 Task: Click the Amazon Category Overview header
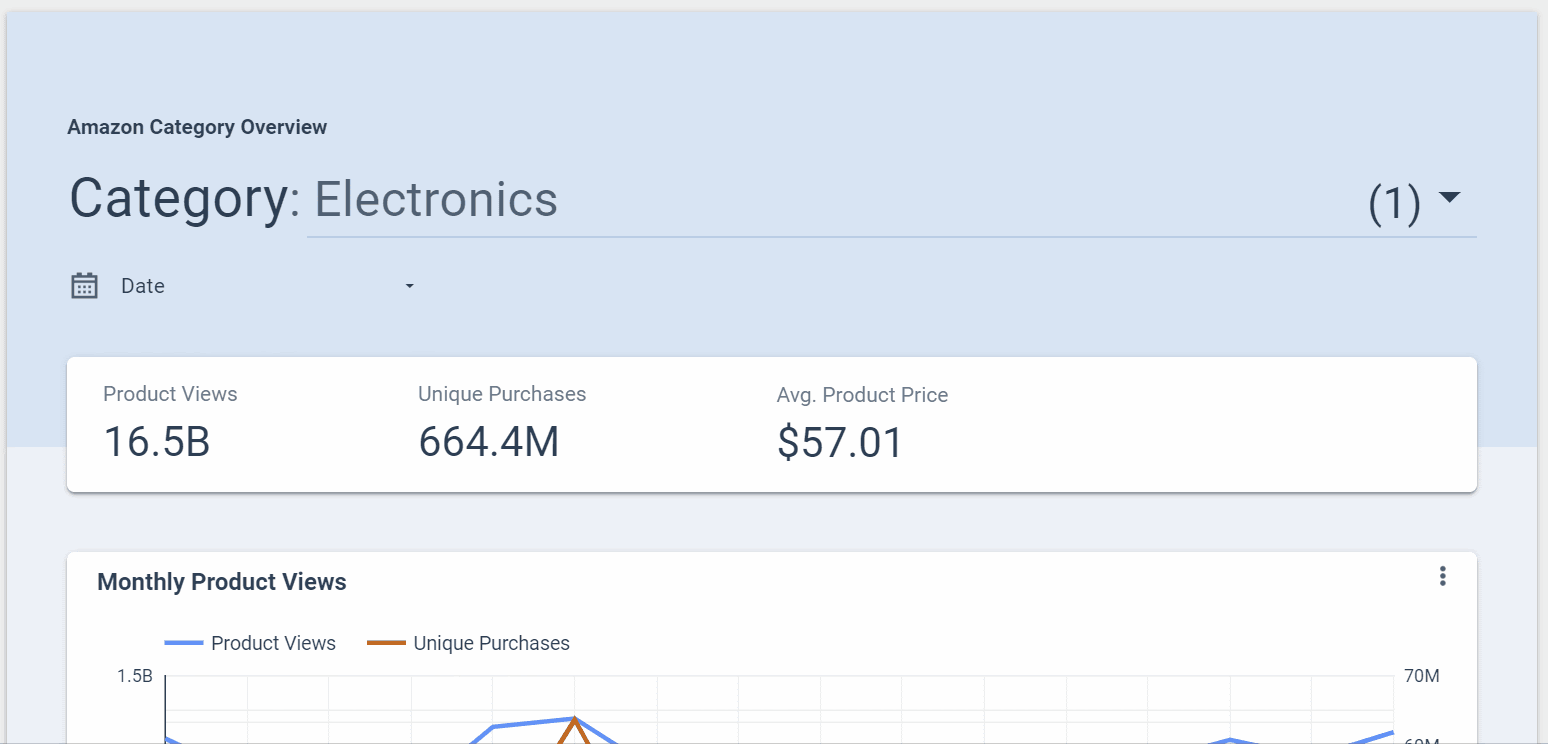[x=197, y=127]
